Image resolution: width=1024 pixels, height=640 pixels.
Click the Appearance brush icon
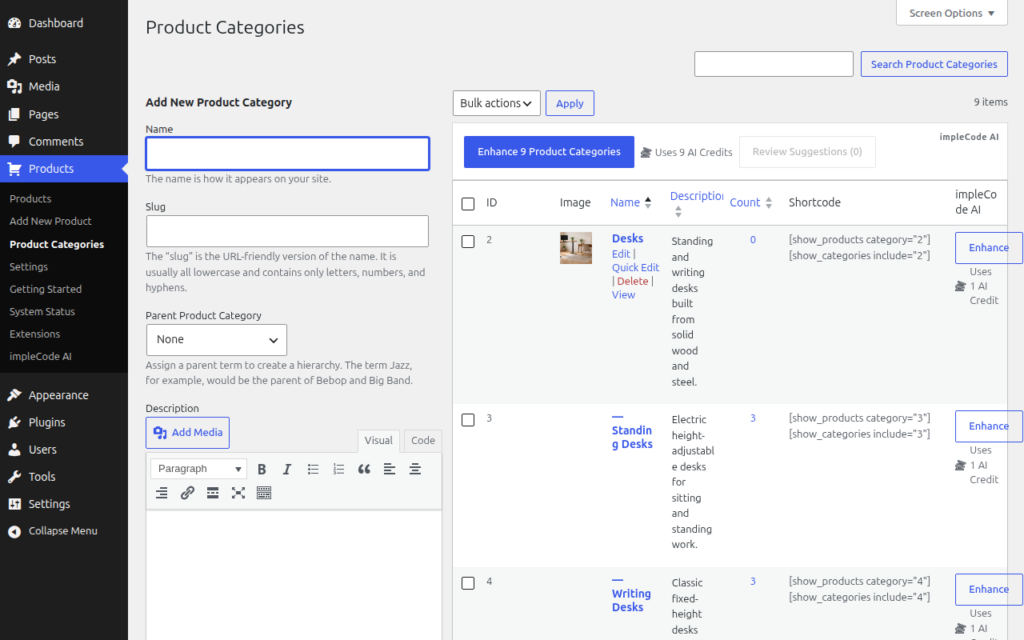[x=14, y=395]
